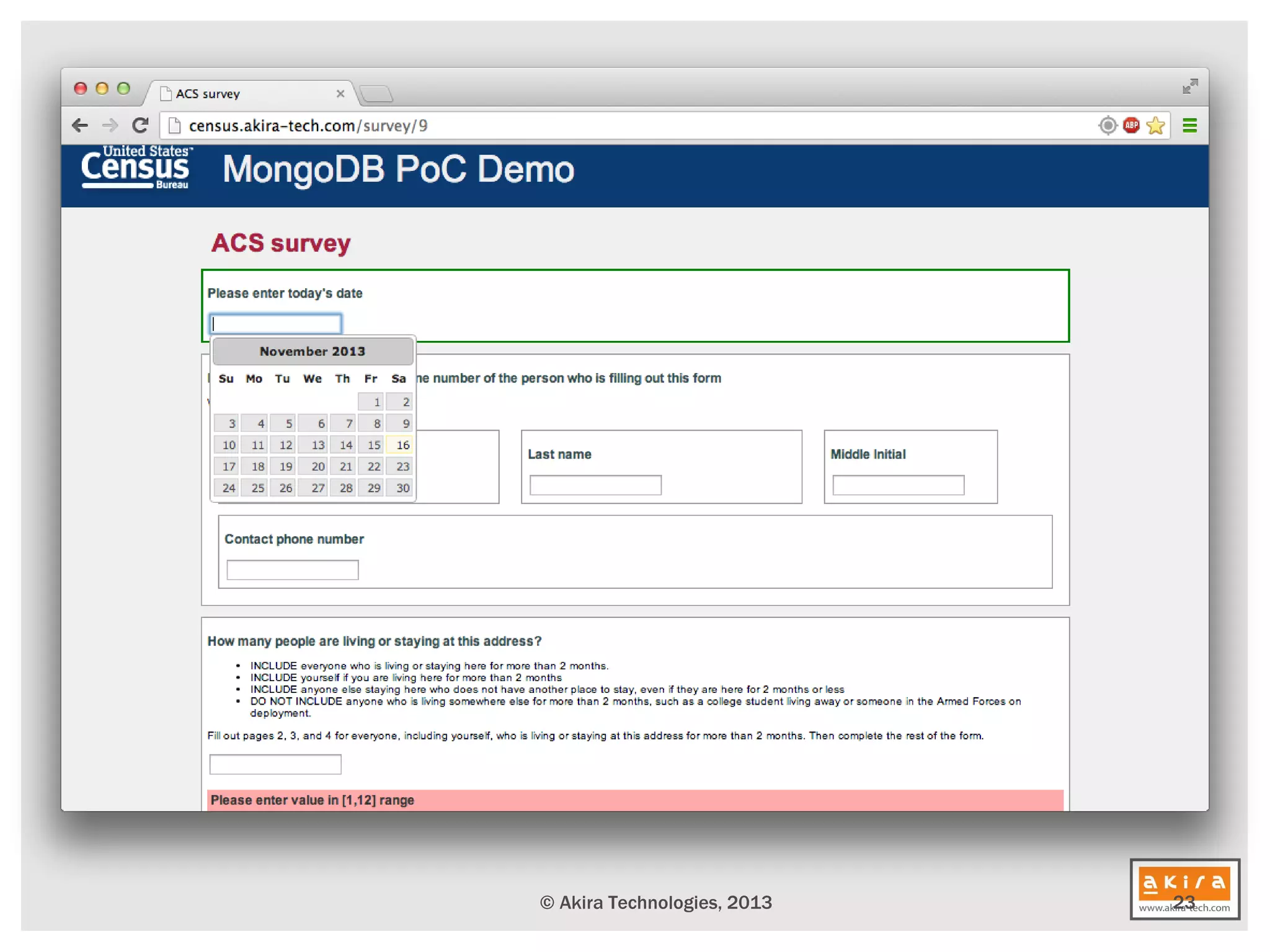Open the Chrome hamburger menu
Viewport: 1270px width, 952px height.
click(1189, 126)
